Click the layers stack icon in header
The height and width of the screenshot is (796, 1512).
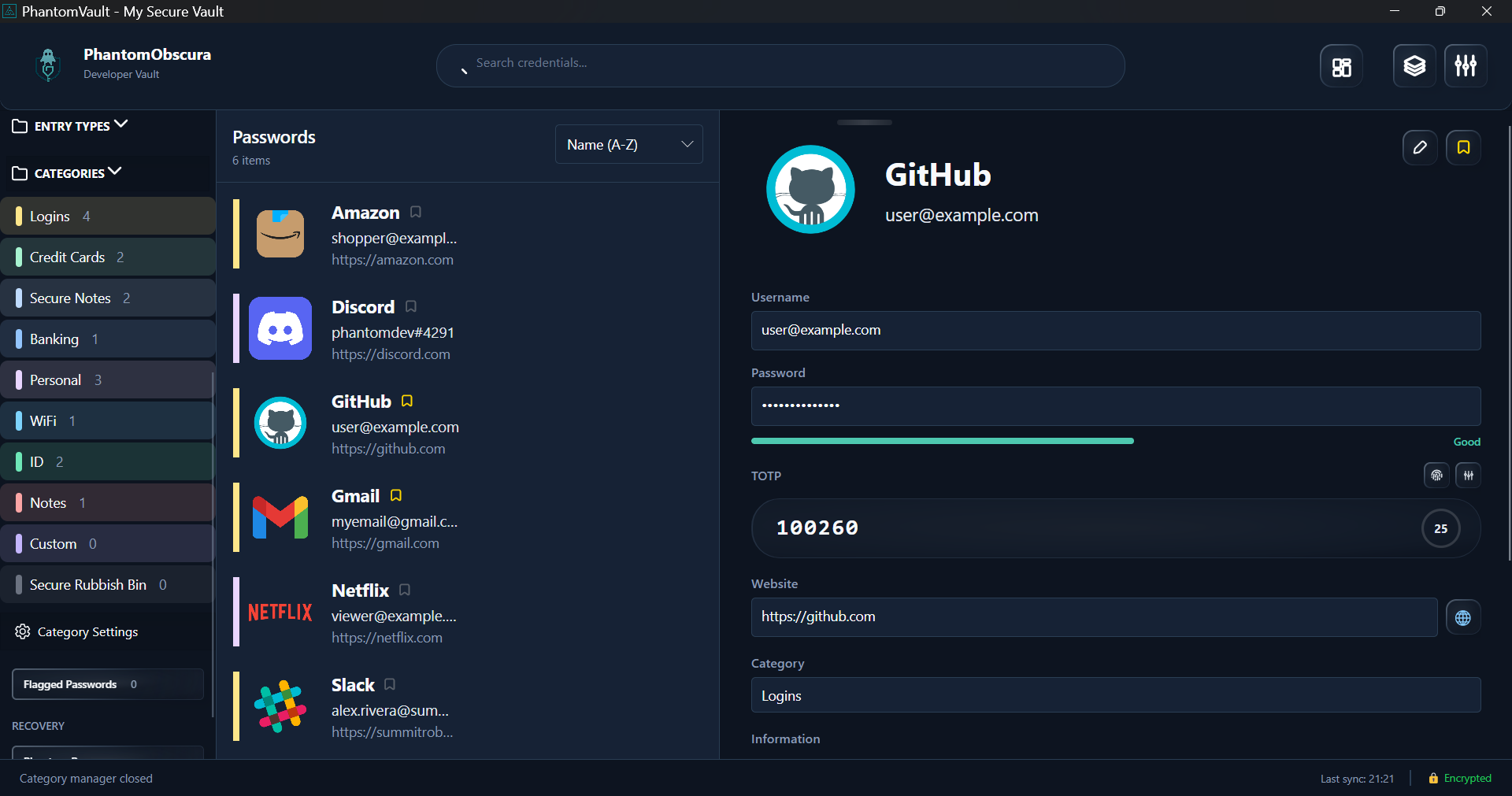pyautogui.click(x=1414, y=66)
